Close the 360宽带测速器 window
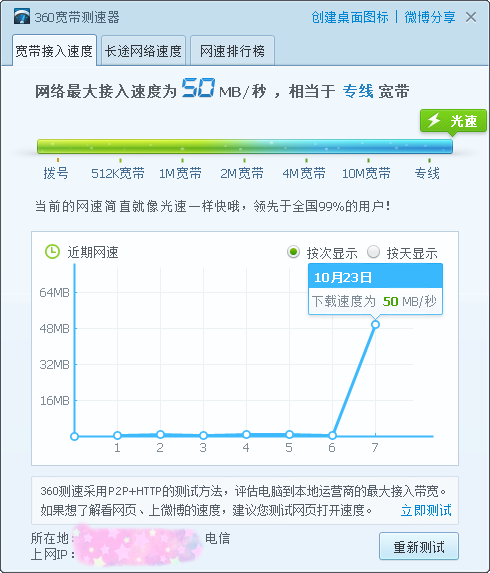Image resolution: width=490 pixels, height=573 pixels. pos(471,17)
